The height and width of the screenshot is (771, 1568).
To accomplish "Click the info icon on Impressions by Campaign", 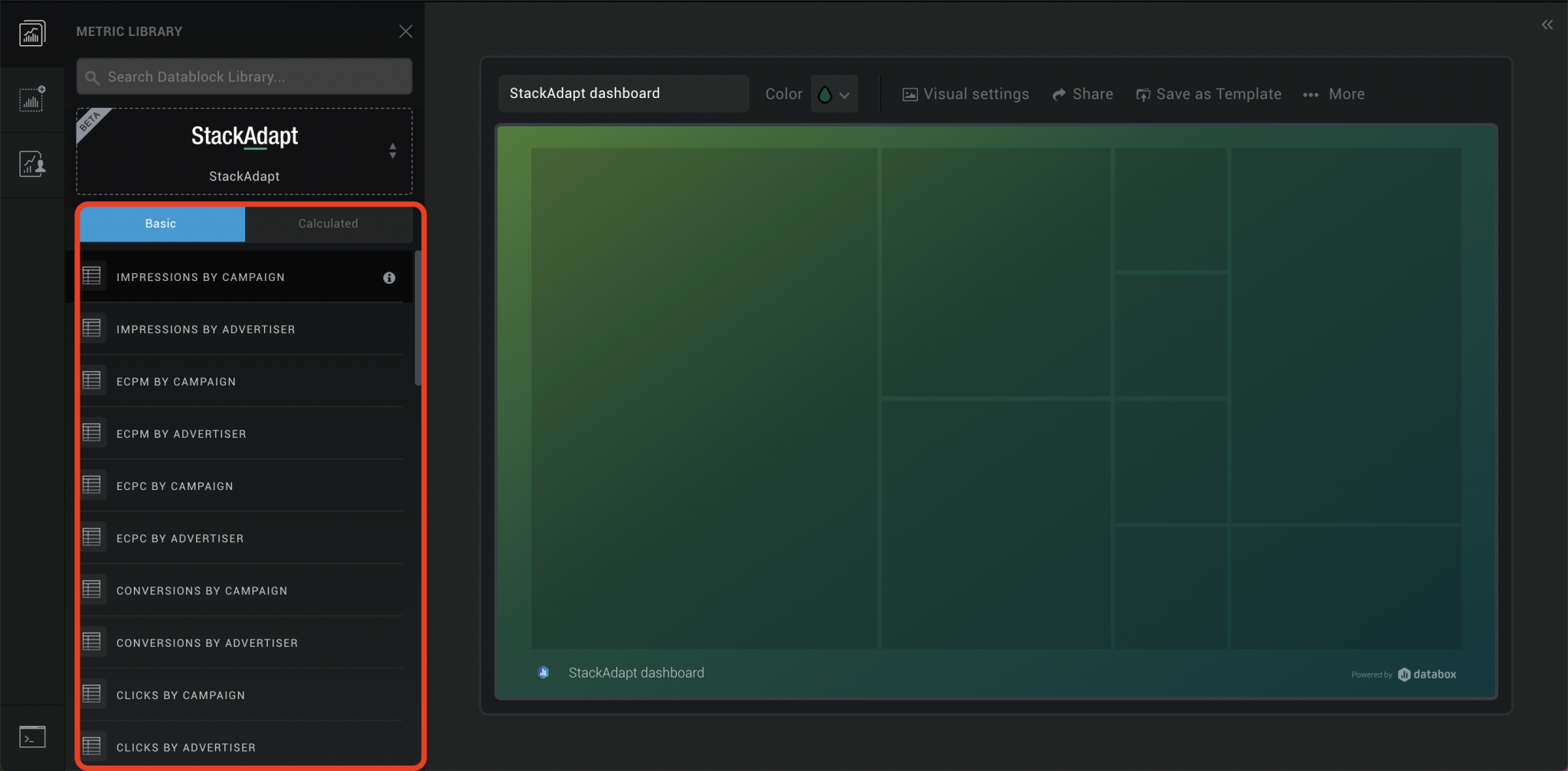I will 390,278.
